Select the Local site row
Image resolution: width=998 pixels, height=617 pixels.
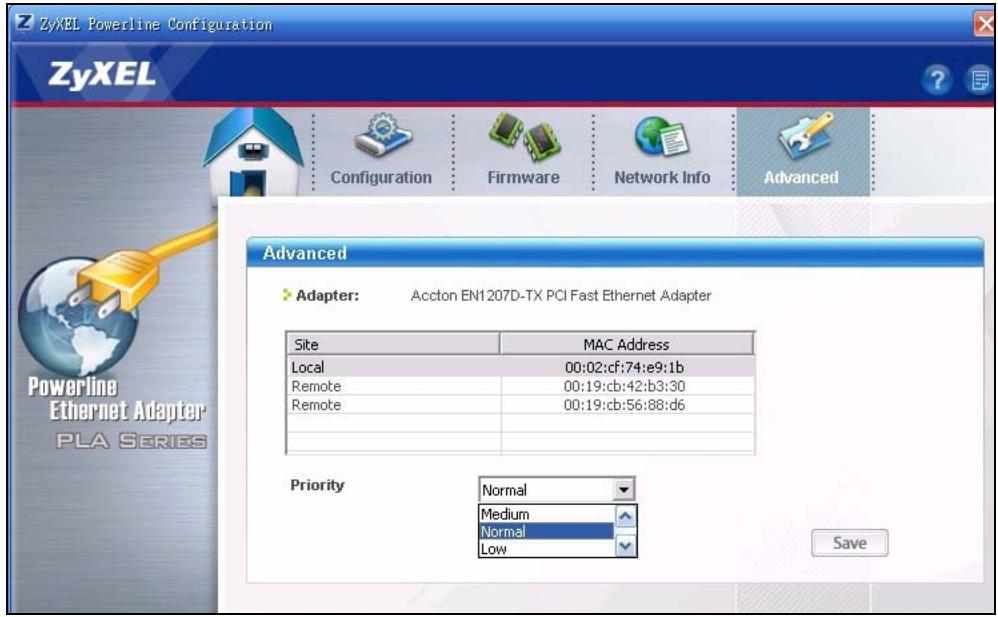[x=520, y=367]
